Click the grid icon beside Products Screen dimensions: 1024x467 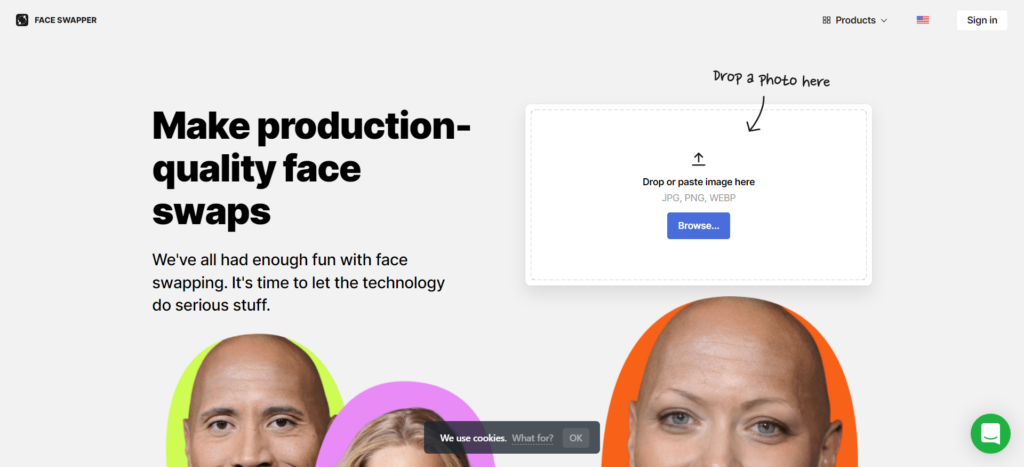click(x=826, y=20)
